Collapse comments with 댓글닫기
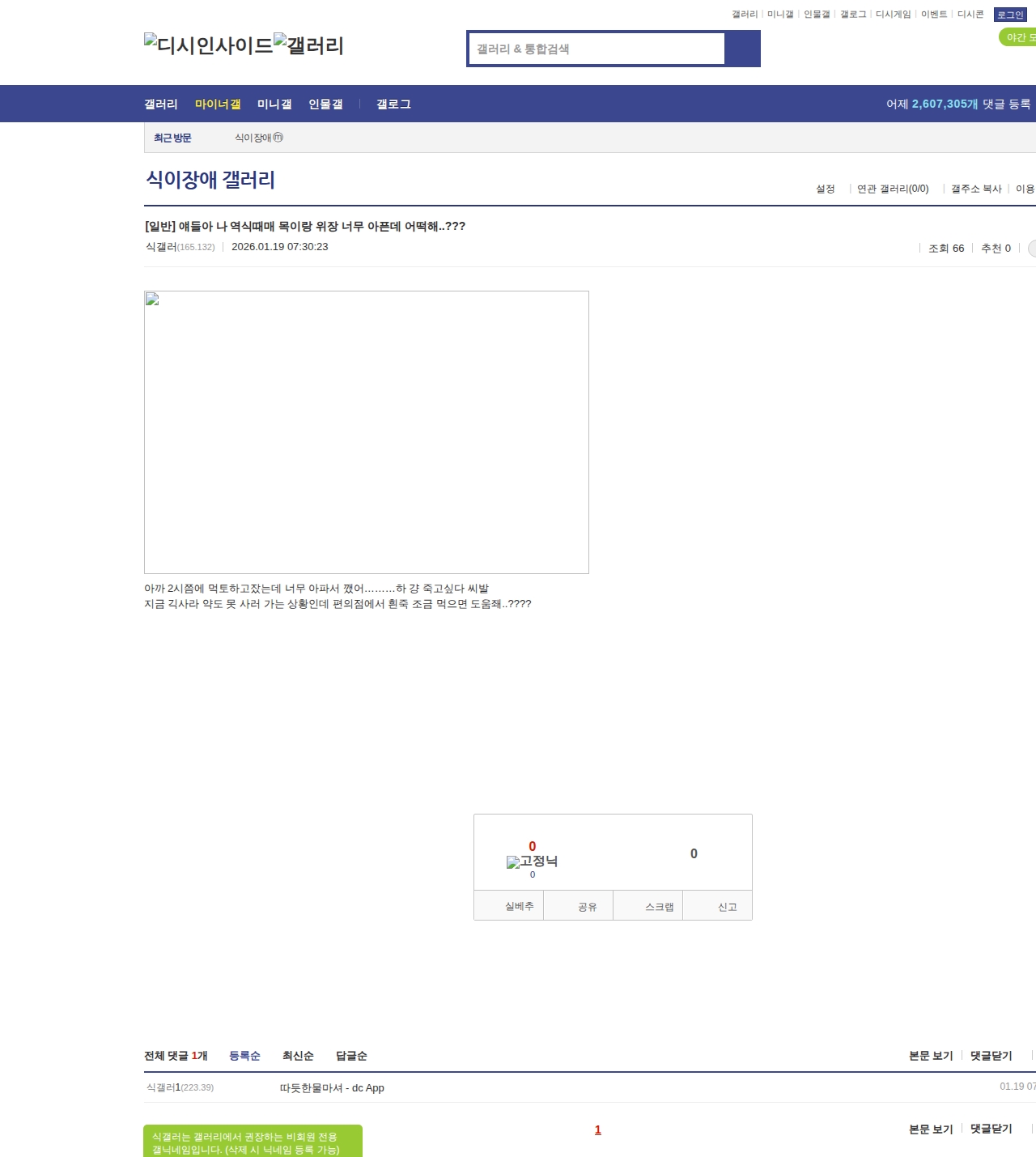The width and height of the screenshot is (1036, 1157). coord(991,1056)
